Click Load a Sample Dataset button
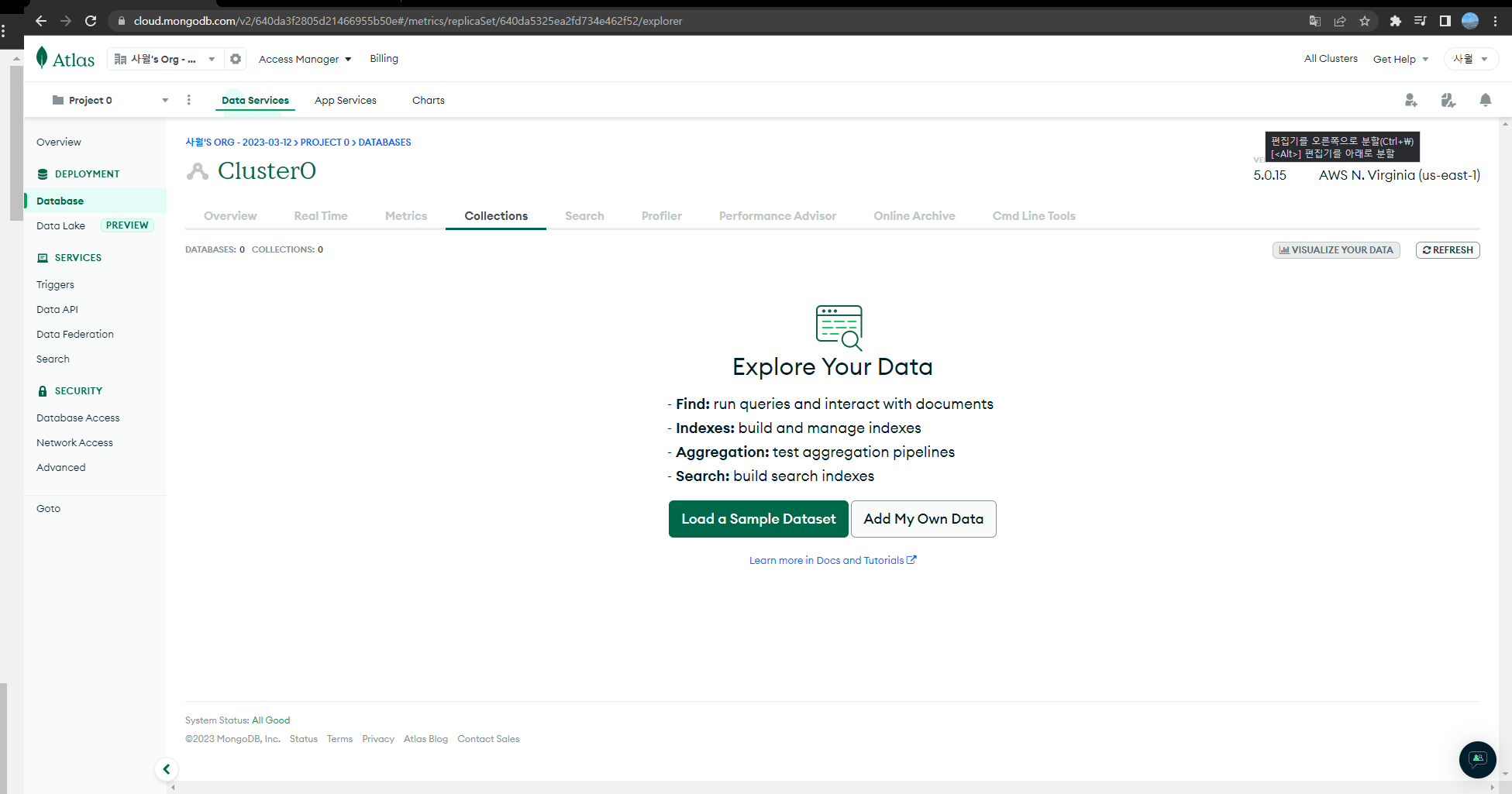This screenshot has width=1512, height=794. (759, 519)
